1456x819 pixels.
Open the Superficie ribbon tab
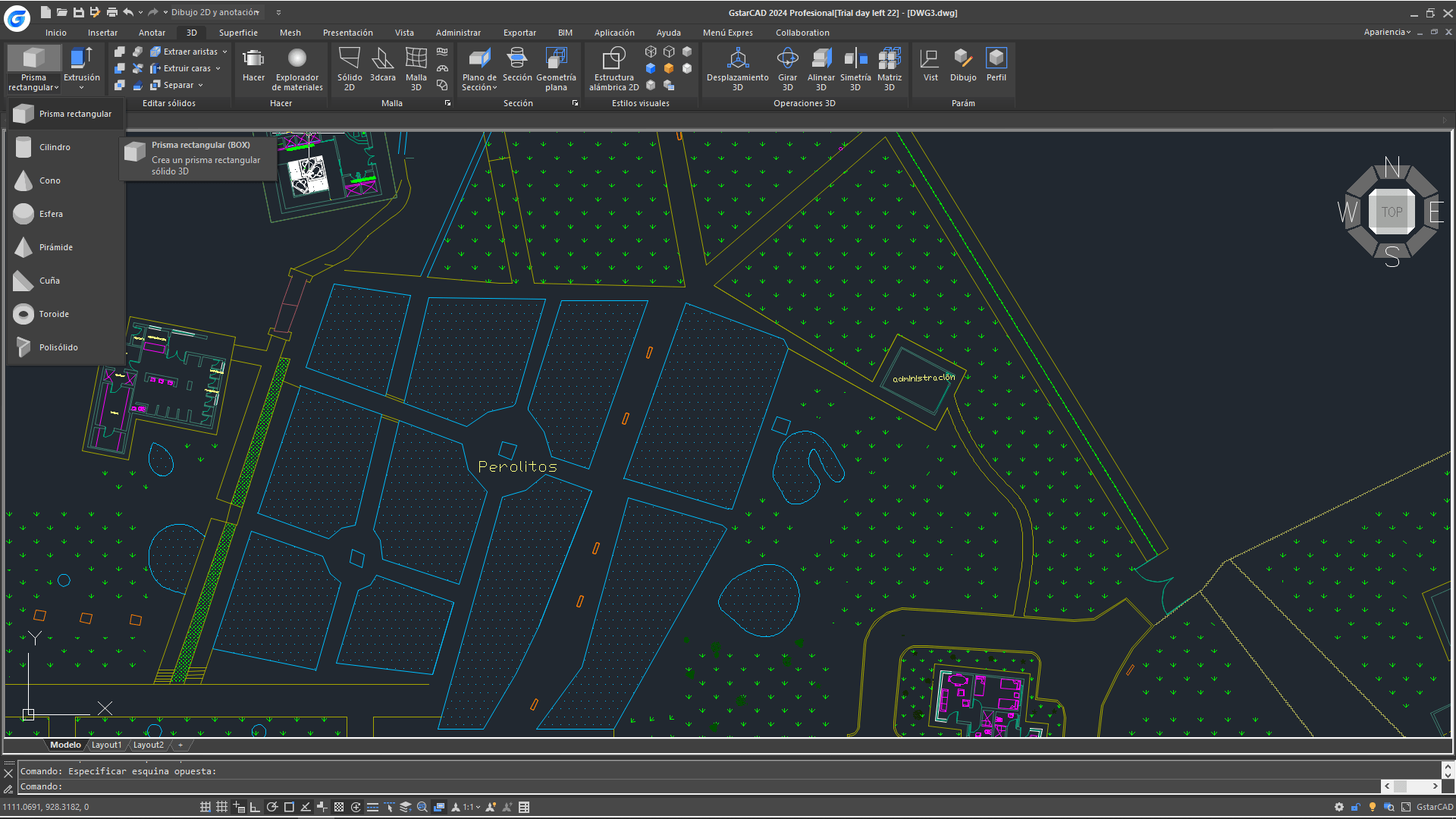[x=238, y=33]
